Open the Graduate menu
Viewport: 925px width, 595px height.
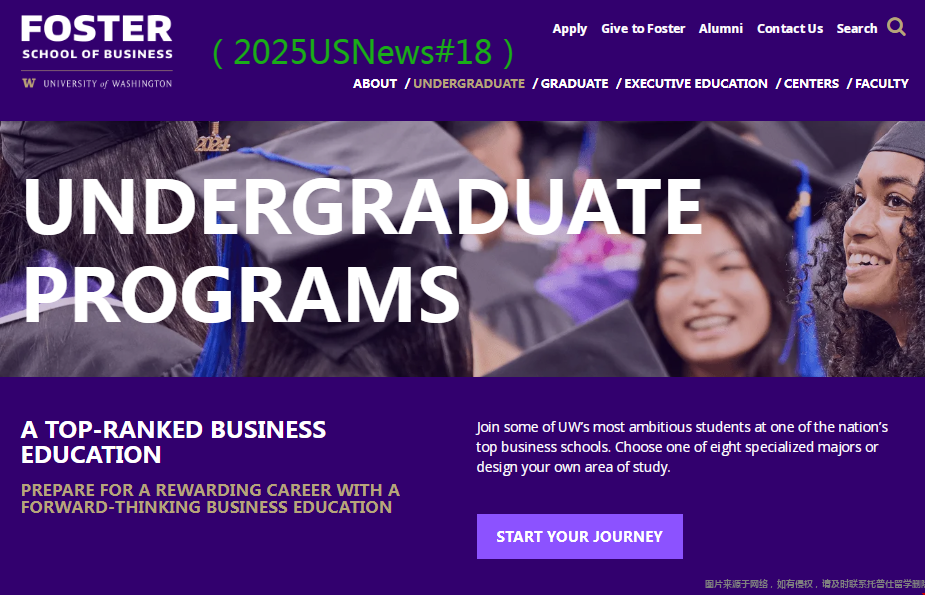click(574, 84)
